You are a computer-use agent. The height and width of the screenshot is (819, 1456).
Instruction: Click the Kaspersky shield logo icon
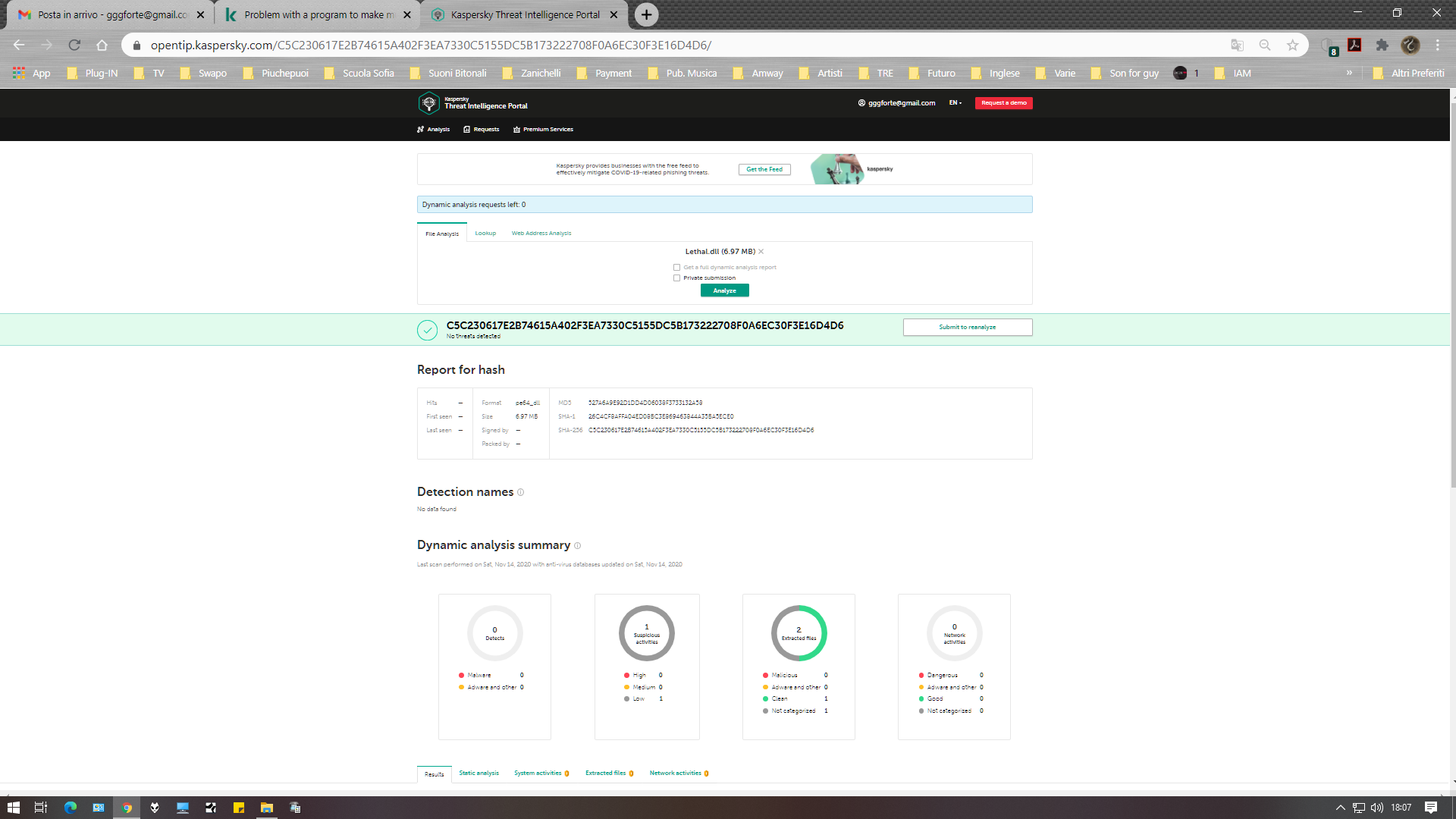pos(428,102)
